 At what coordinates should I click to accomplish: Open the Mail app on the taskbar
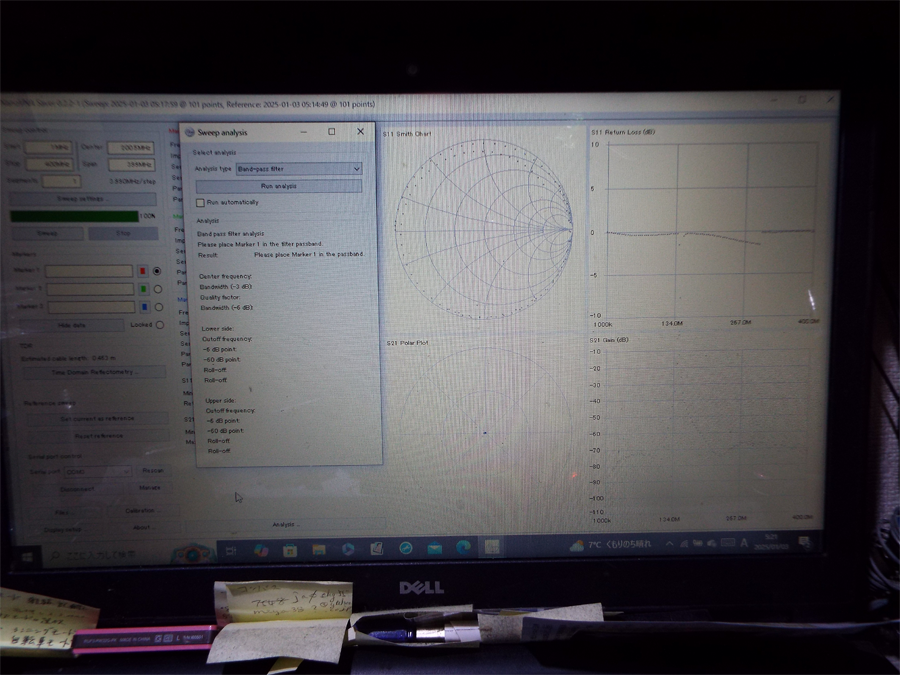[435, 549]
